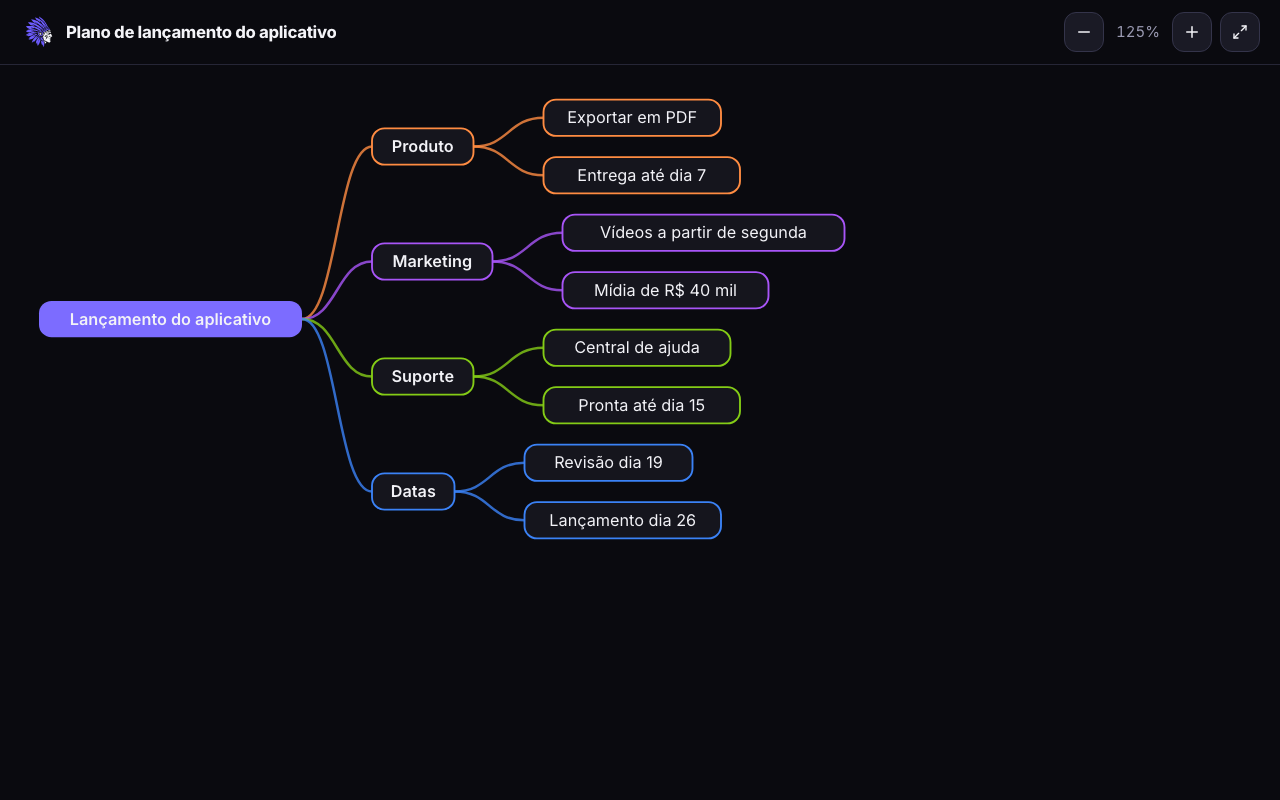The width and height of the screenshot is (1280, 800).
Task: Click the 125% zoom level value
Action: (1138, 32)
